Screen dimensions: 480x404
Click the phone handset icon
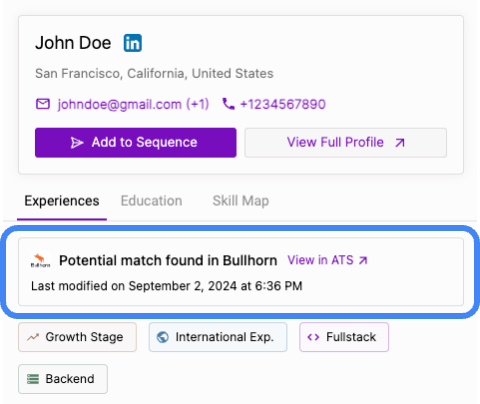228,104
